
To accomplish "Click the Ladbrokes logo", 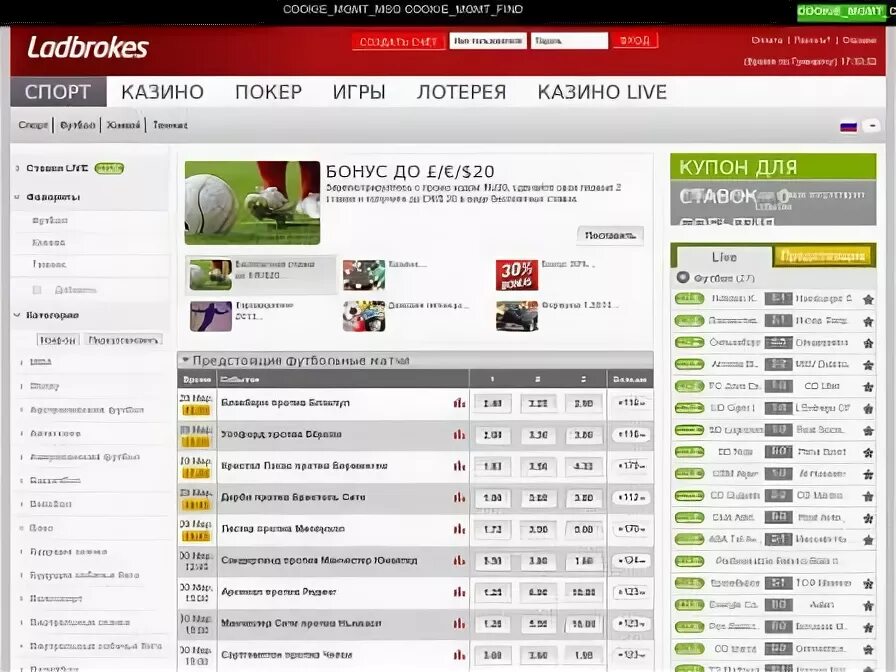I will [88, 47].
